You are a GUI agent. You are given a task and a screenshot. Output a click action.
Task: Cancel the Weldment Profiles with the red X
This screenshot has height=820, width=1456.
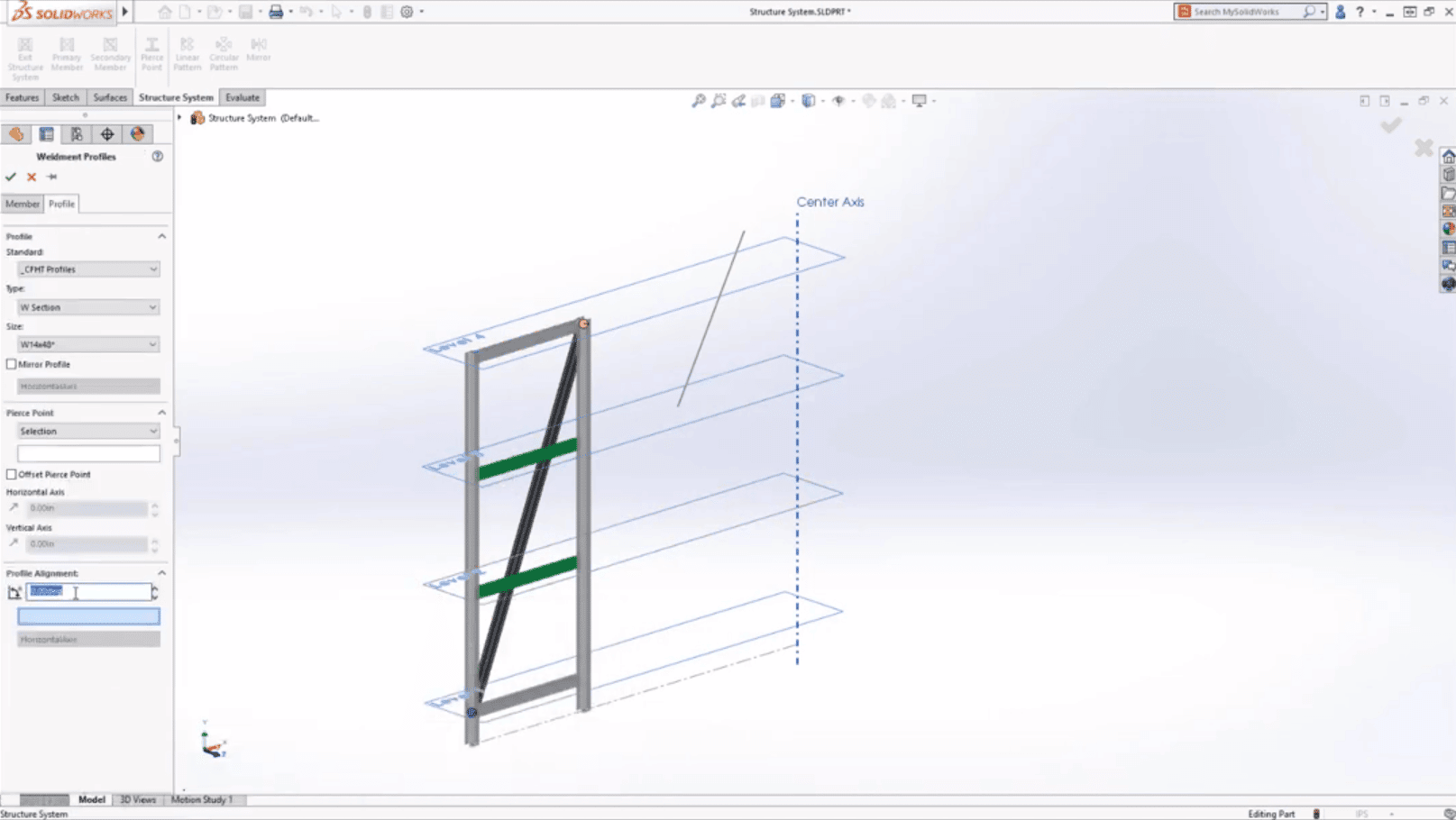coord(31,177)
